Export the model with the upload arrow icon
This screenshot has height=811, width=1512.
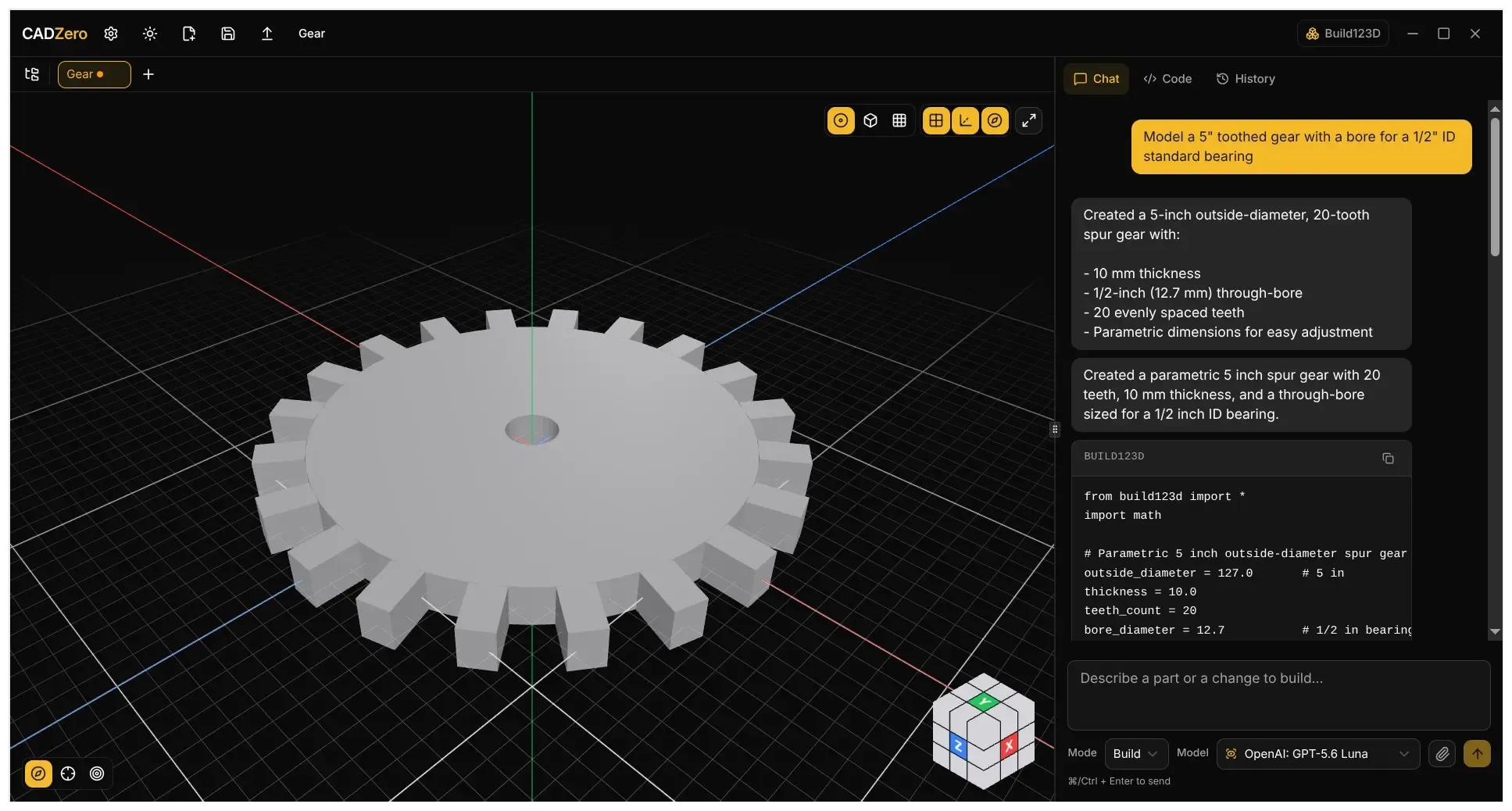(267, 34)
